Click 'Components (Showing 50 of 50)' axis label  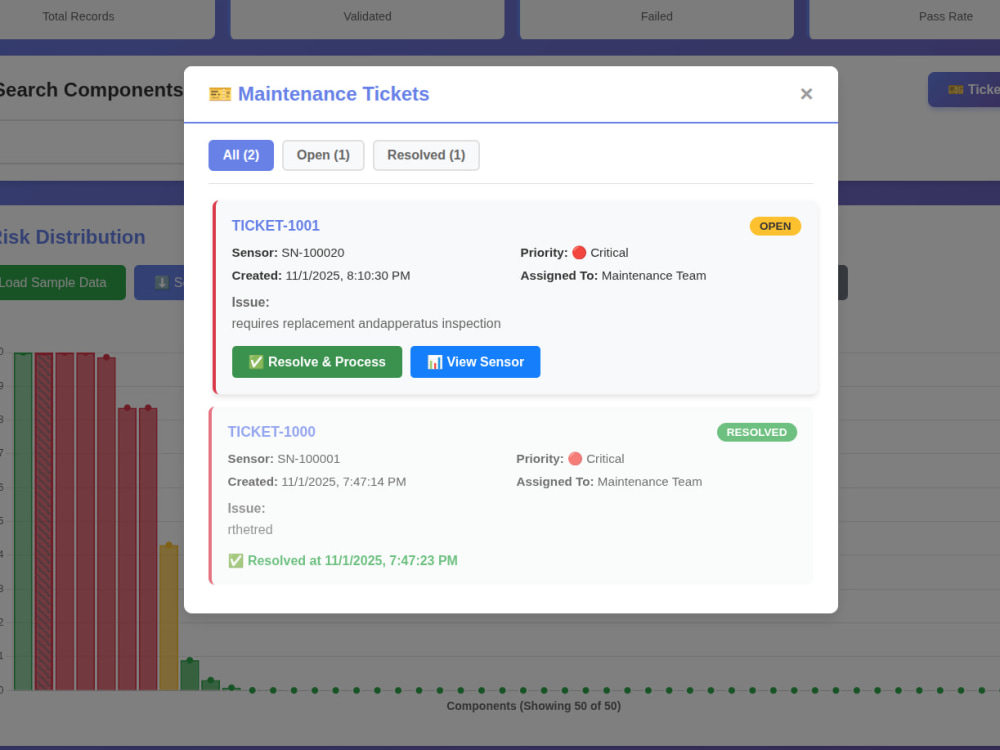[x=533, y=706]
